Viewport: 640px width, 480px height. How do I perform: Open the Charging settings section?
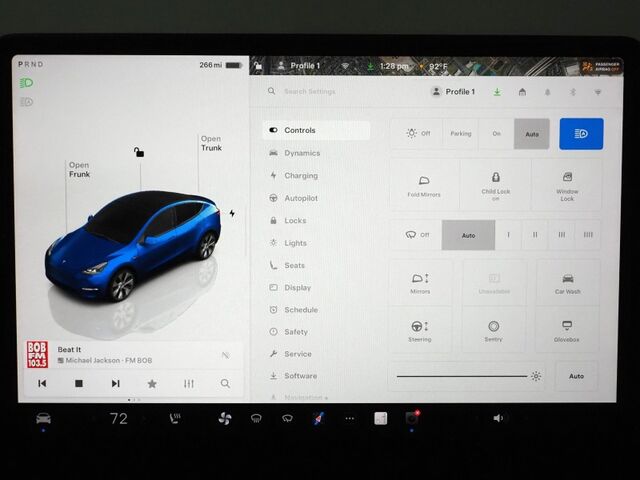[x=294, y=176]
